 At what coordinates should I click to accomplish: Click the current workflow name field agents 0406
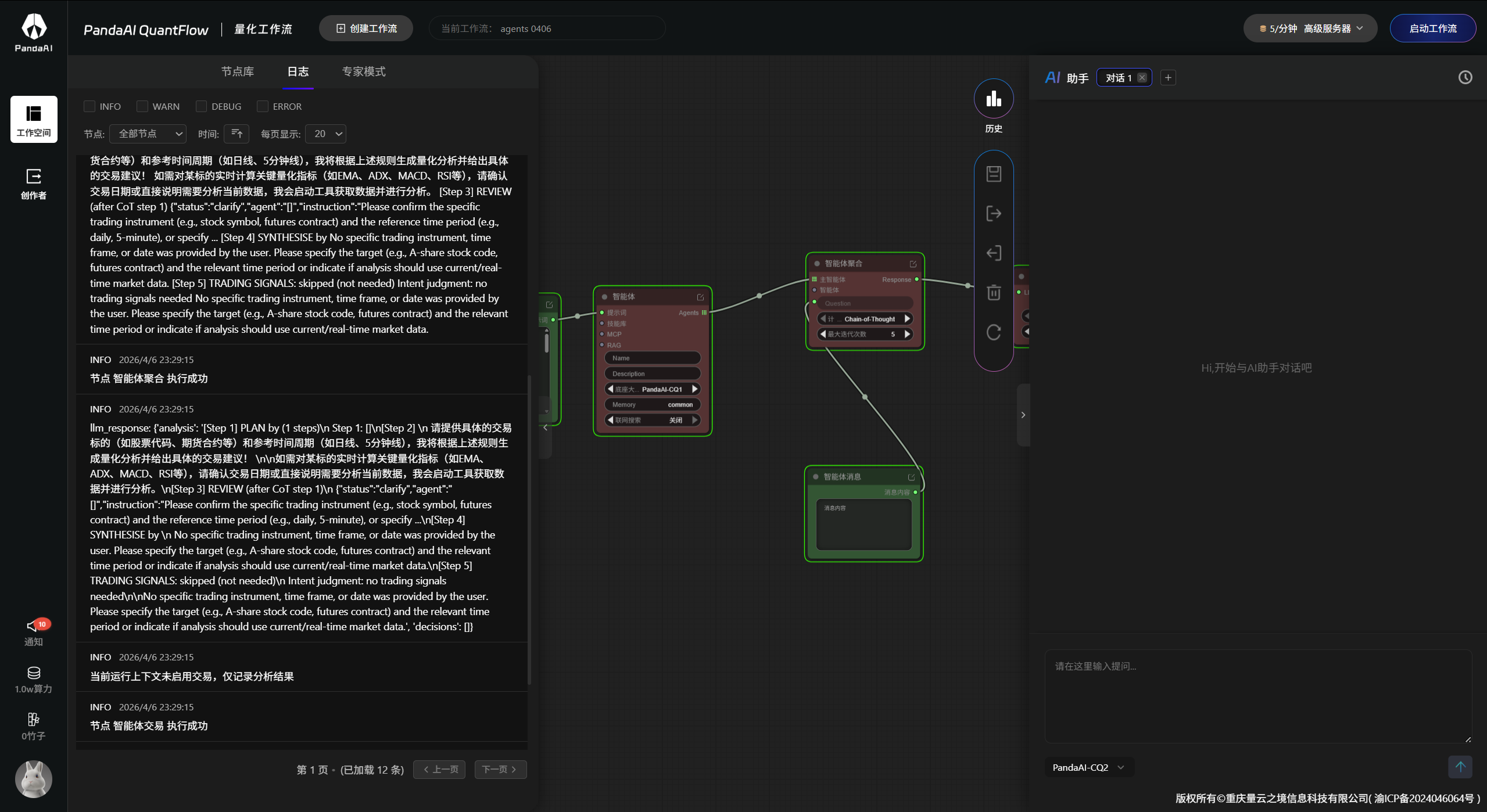click(547, 28)
